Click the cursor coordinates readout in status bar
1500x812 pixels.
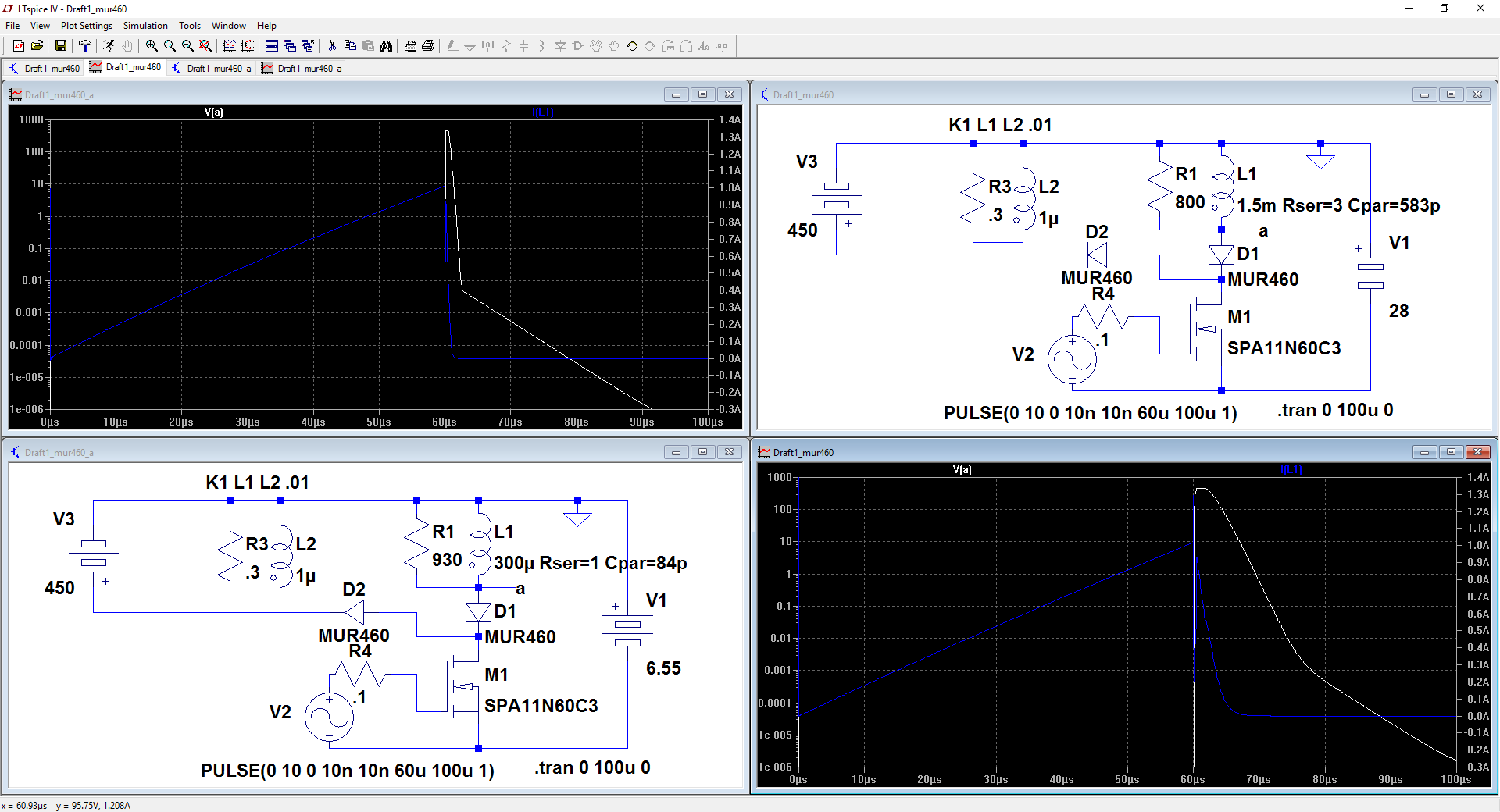point(66,805)
